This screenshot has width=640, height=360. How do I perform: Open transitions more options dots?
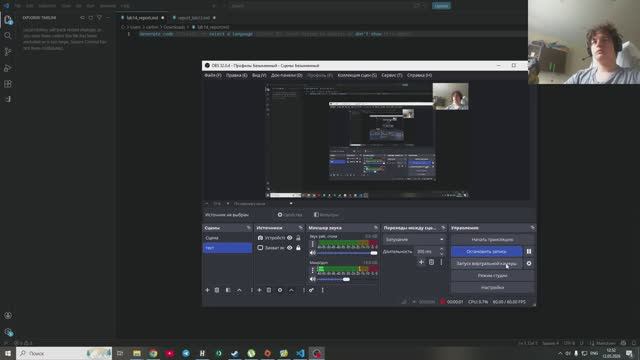click(x=441, y=262)
